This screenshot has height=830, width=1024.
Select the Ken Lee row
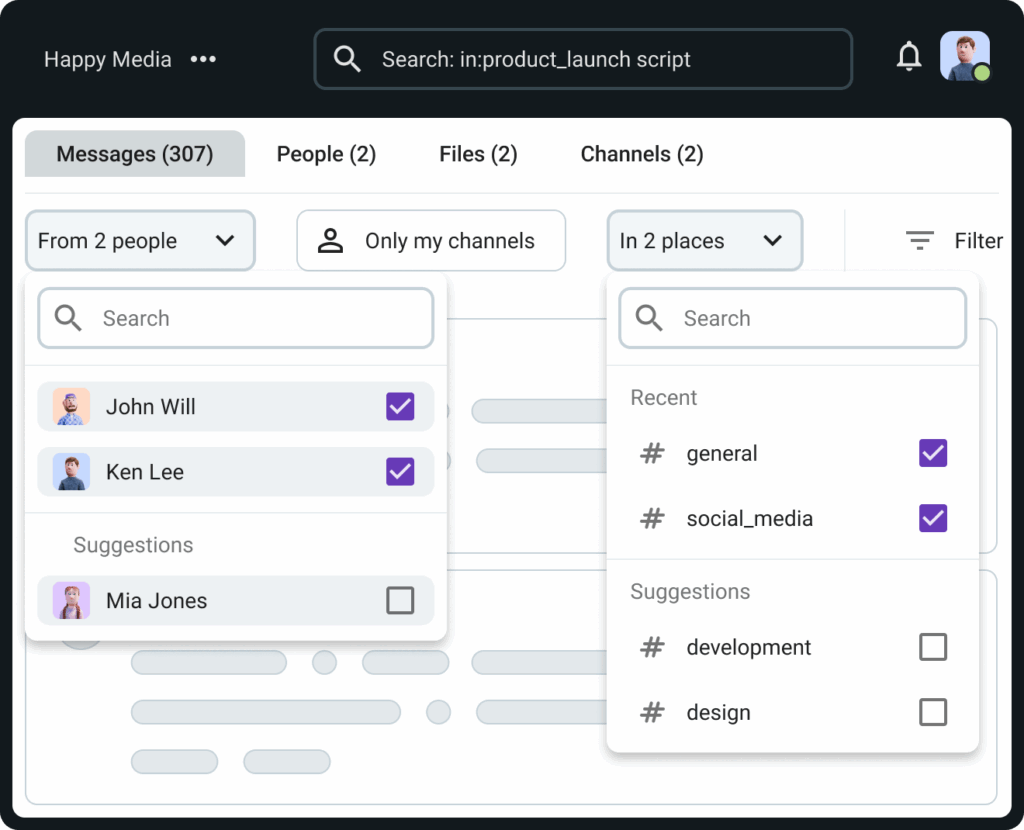pos(200,472)
